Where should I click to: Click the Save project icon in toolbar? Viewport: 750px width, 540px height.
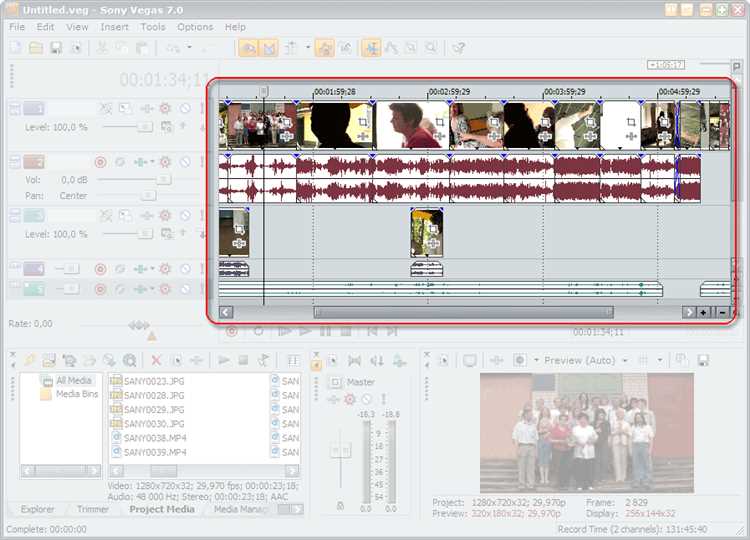[x=56, y=48]
